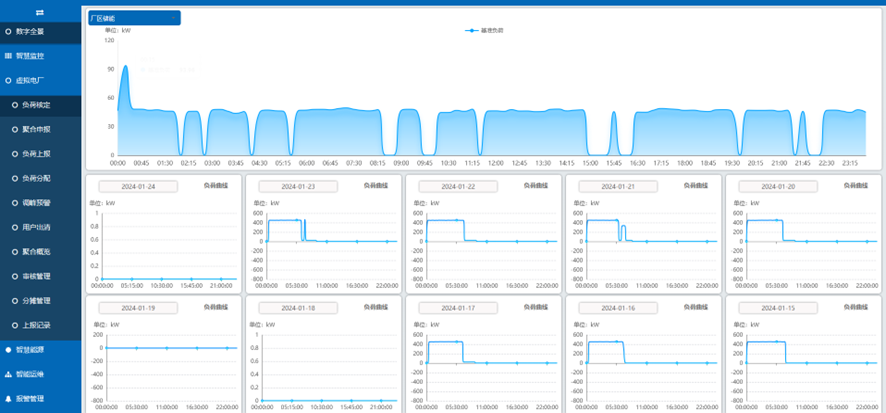
Task: Open the 2024-01-16 date picker
Action: click(x=618, y=308)
